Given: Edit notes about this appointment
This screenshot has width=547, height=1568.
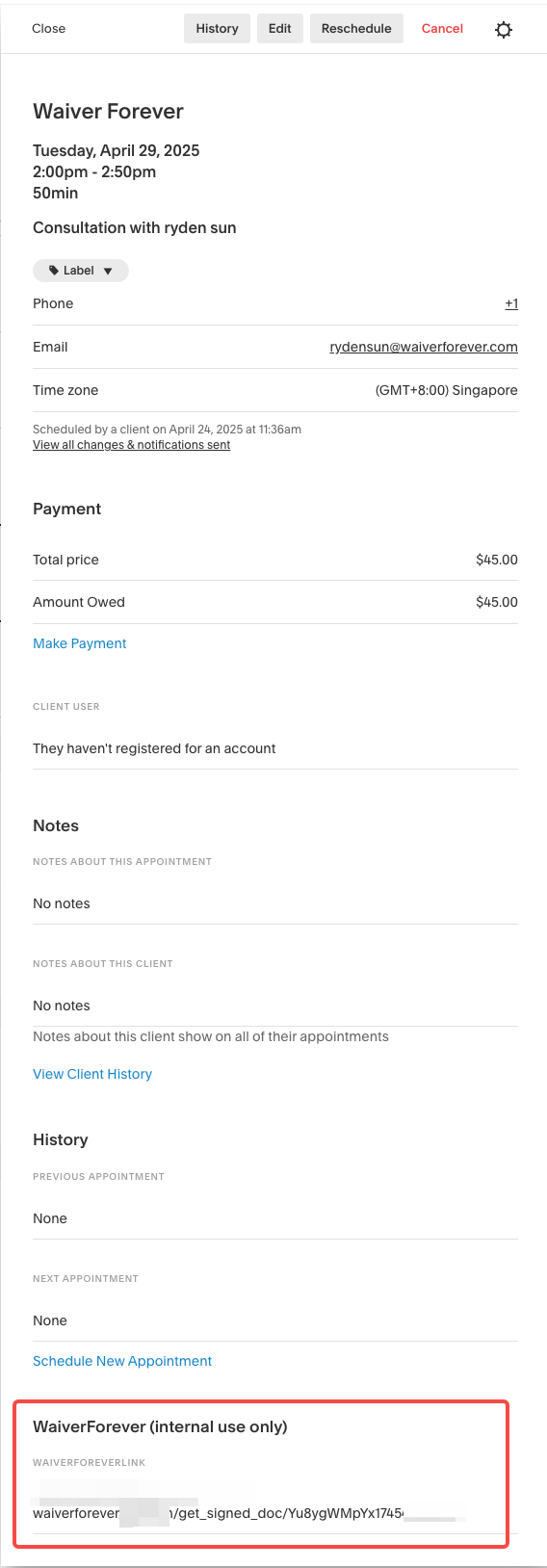Looking at the screenshot, I should (x=275, y=903).
